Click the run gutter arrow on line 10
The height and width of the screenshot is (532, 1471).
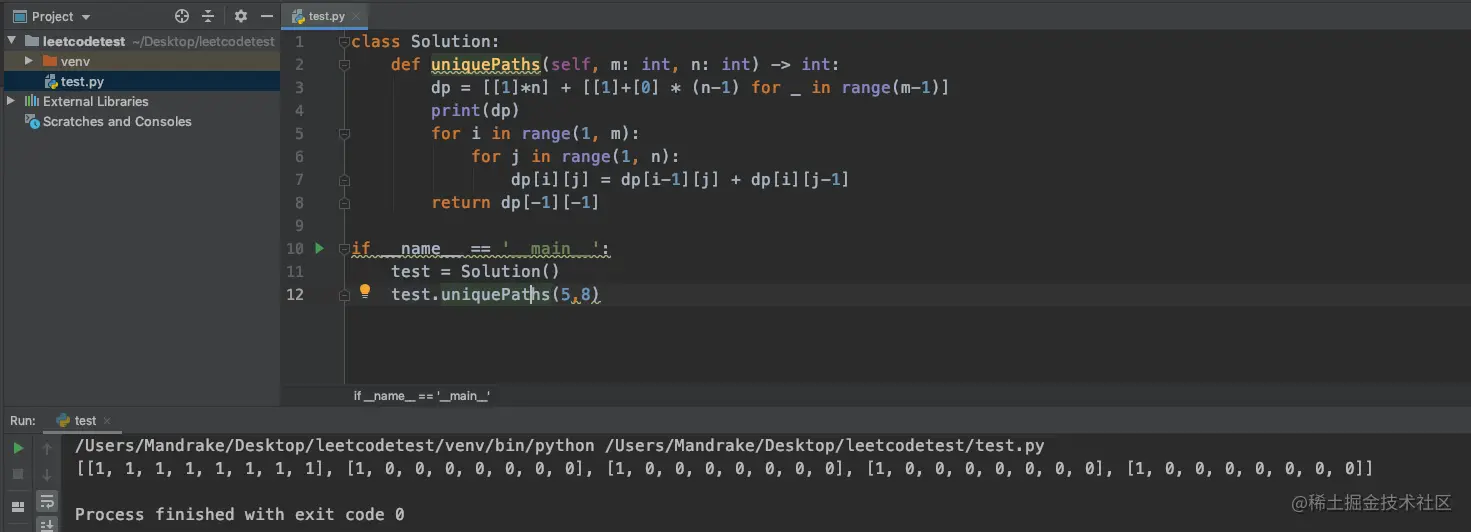point(320,248)
